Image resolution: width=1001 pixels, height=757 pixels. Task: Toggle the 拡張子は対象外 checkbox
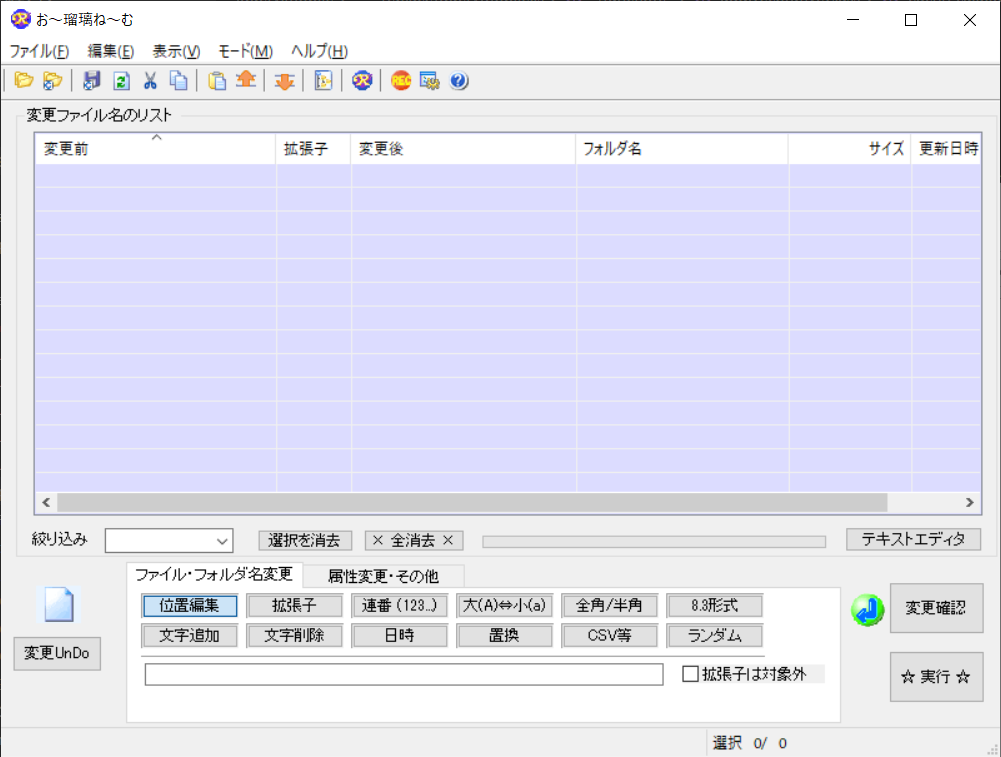pyautogui.click(x=690, y=674)
